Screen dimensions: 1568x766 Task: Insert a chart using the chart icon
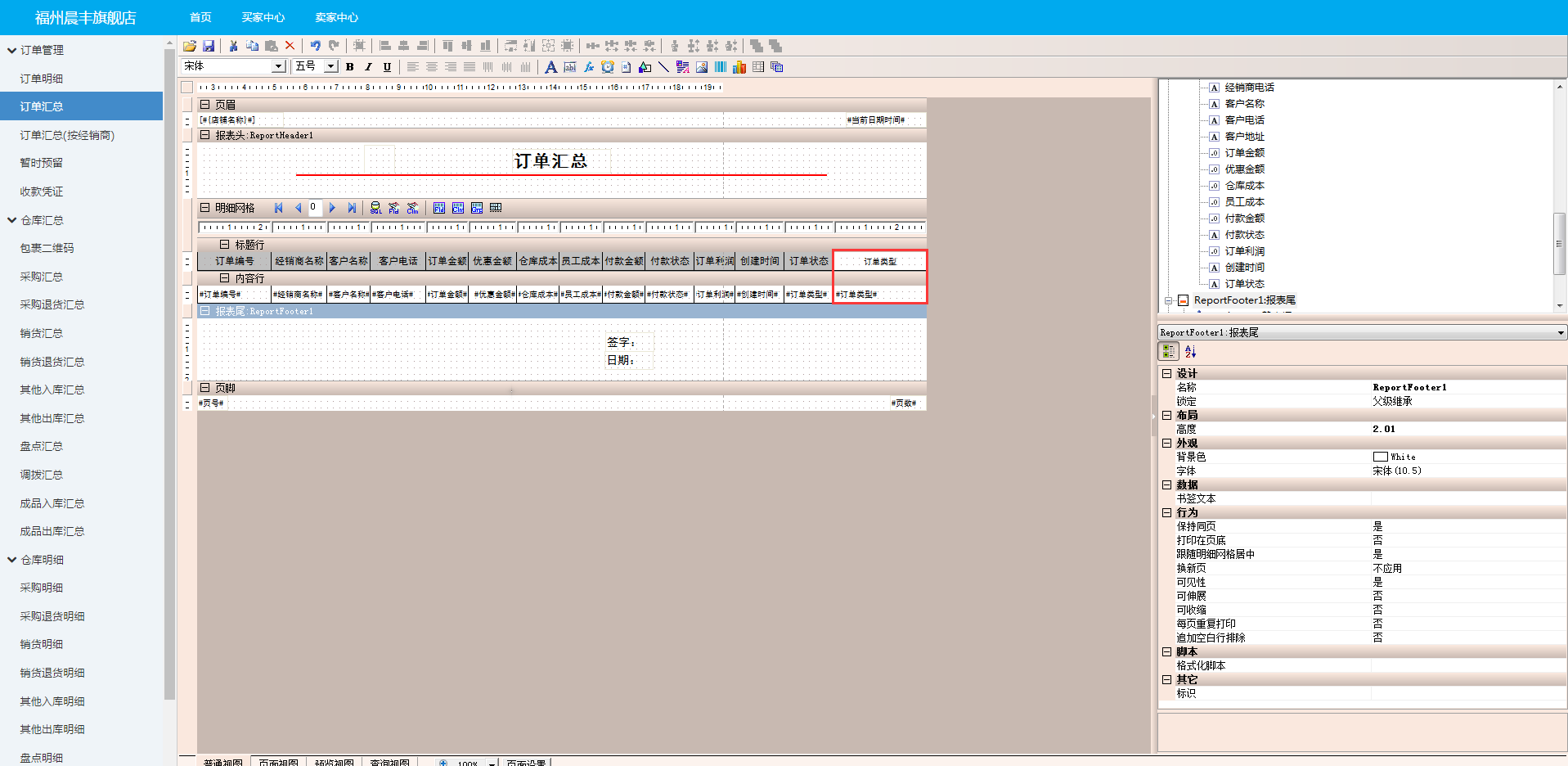coord(739,67)
